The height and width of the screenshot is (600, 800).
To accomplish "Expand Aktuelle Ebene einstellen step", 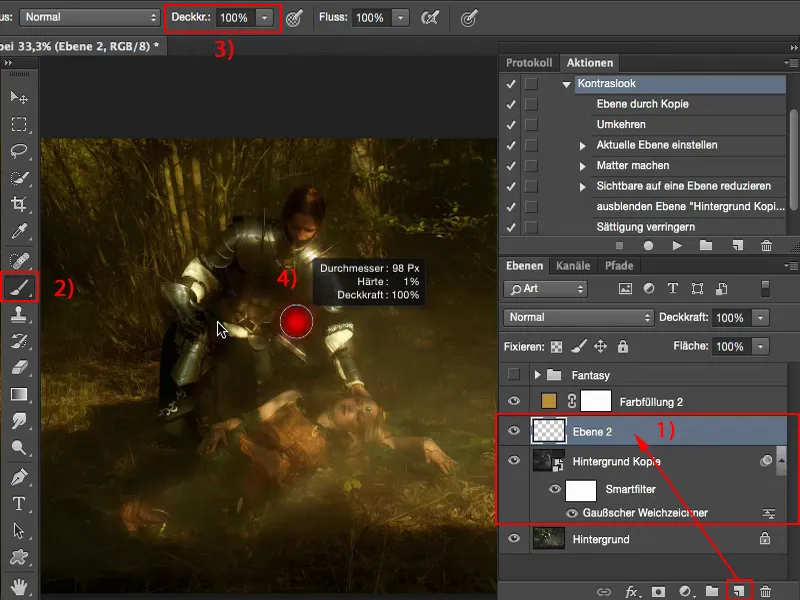I will 582,146.
